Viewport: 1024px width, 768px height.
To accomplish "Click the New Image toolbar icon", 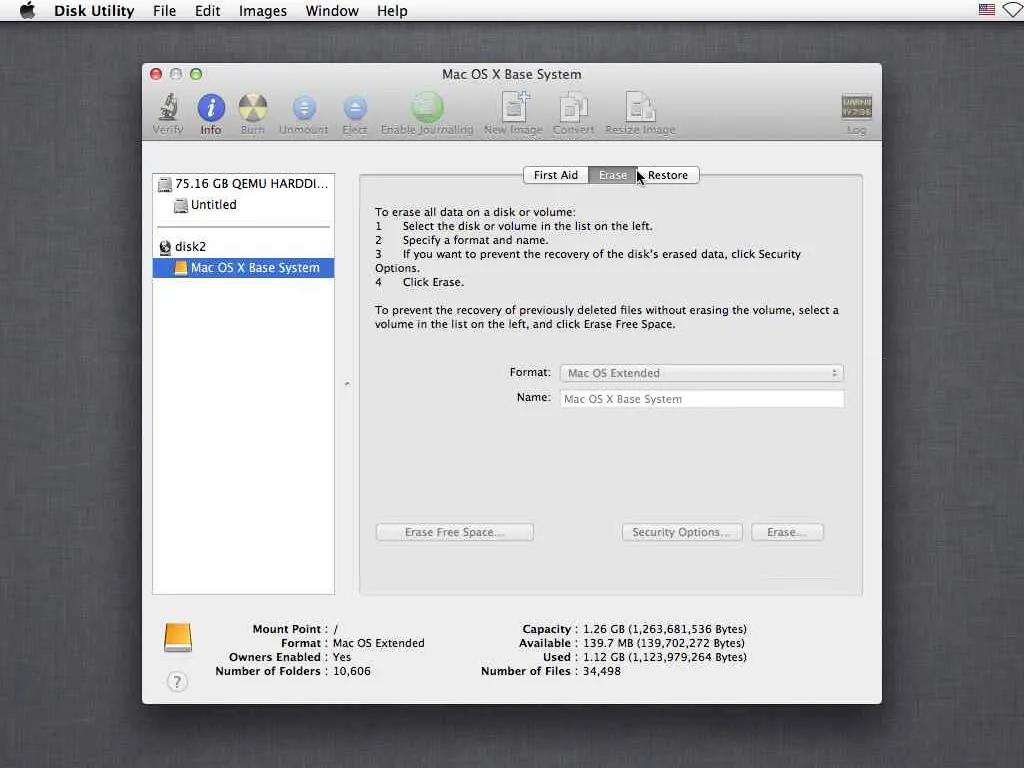I will coord(513,113).
